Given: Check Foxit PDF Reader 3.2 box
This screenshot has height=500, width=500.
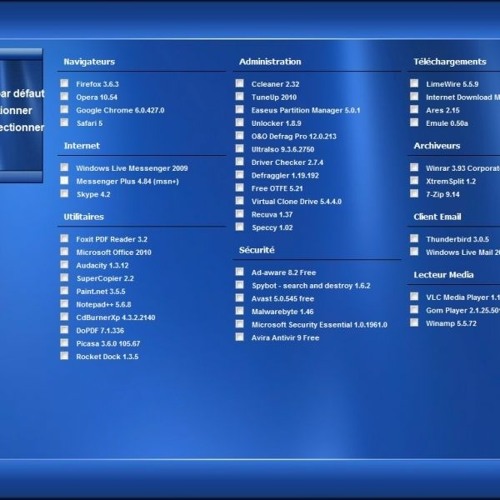Looking at the screenshot, I should click(x=64, y=238).
